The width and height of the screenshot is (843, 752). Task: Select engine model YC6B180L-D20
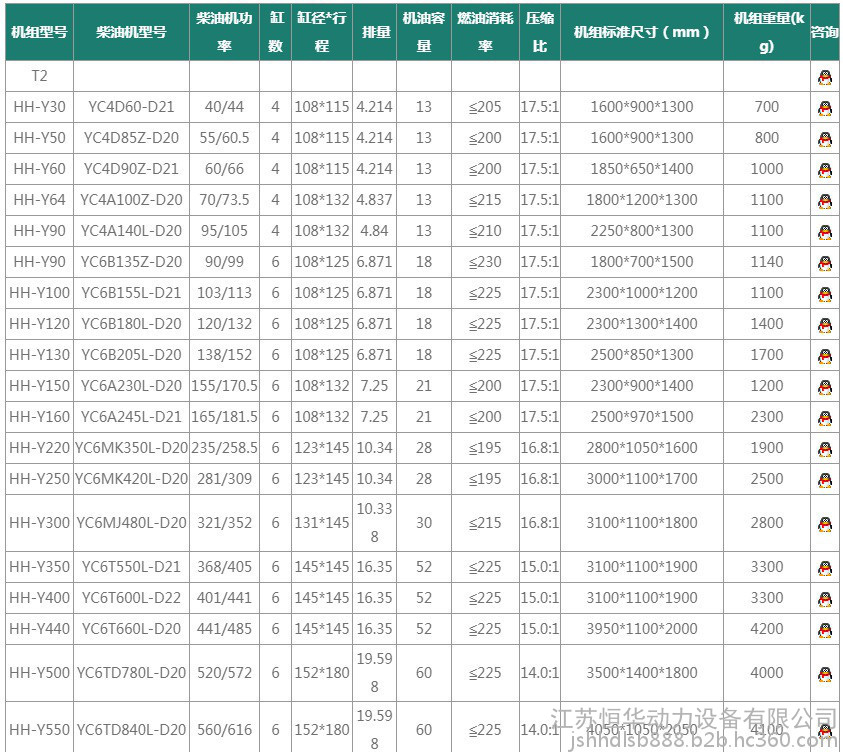pos(131,324)
